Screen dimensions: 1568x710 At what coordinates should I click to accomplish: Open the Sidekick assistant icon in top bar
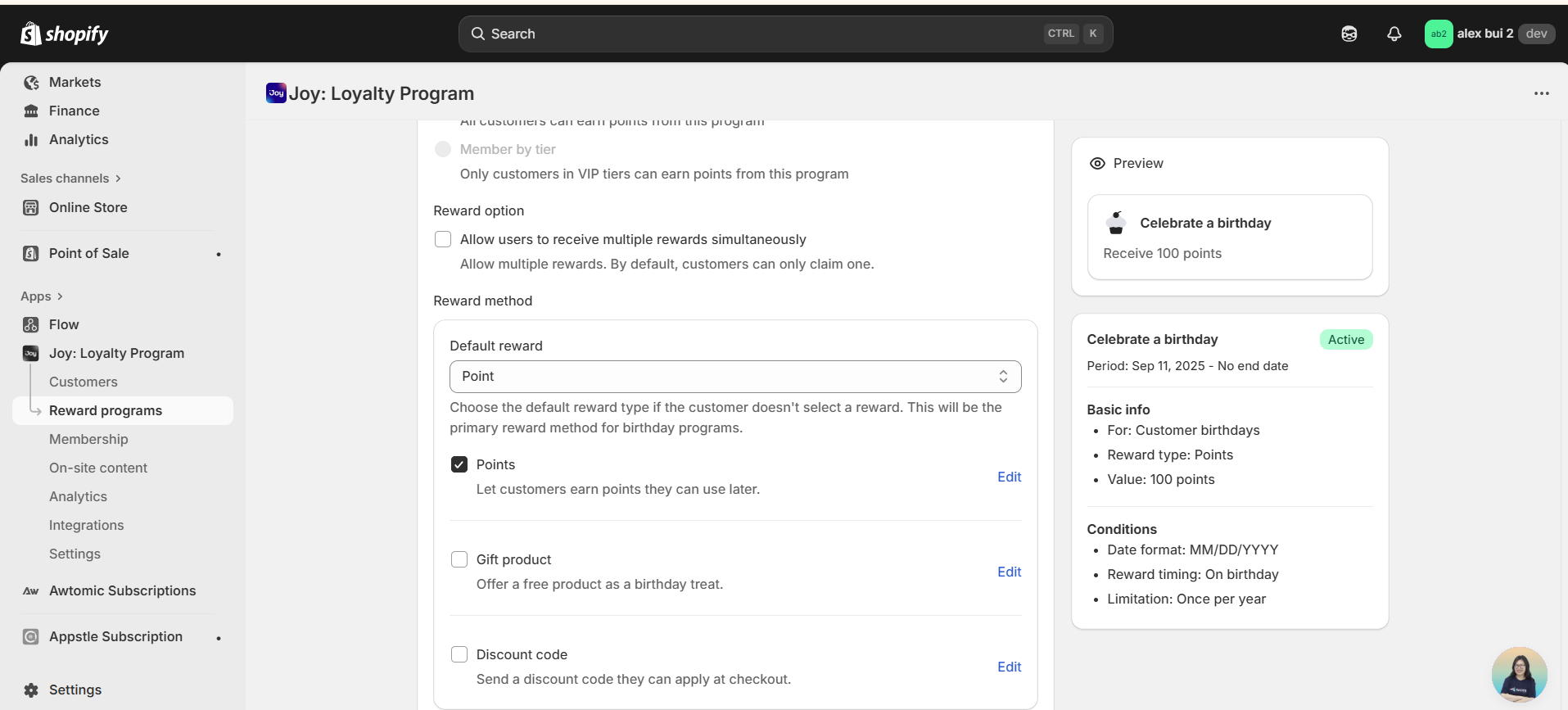click(x=1349, y=34)
